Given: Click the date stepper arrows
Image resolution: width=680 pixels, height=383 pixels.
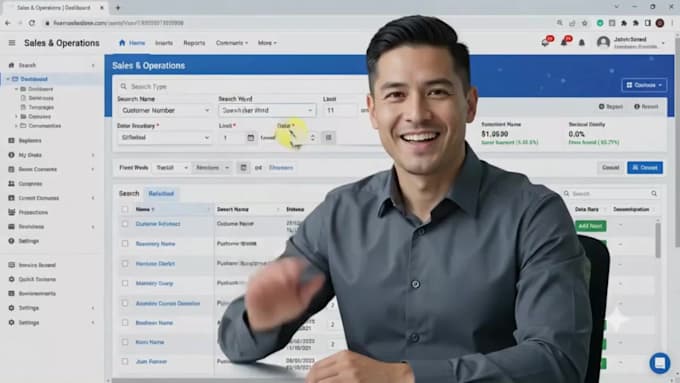Looking at the screenshot, I should click(313, 137).
